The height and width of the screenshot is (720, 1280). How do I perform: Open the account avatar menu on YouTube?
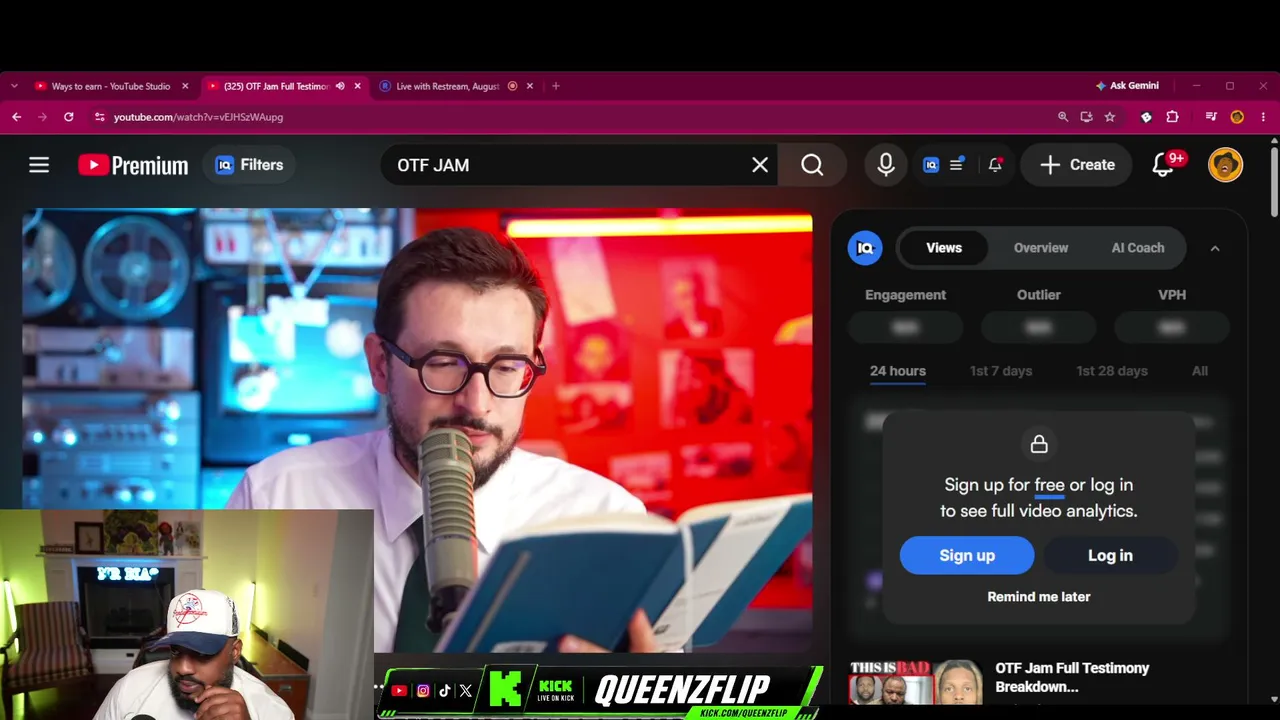(x=1225, y=165)
